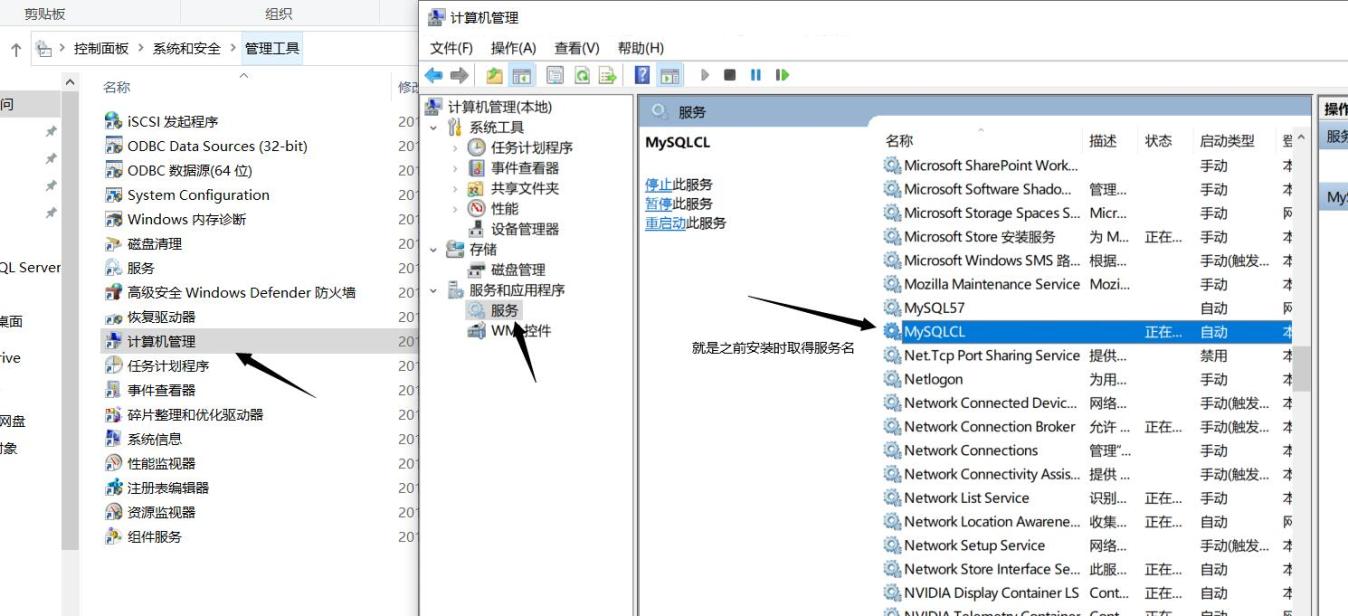Image resolution: width=1348 pixels, height=616 pixels.
Task: Select the MySQL57 service row
Action: point(1087,308)
